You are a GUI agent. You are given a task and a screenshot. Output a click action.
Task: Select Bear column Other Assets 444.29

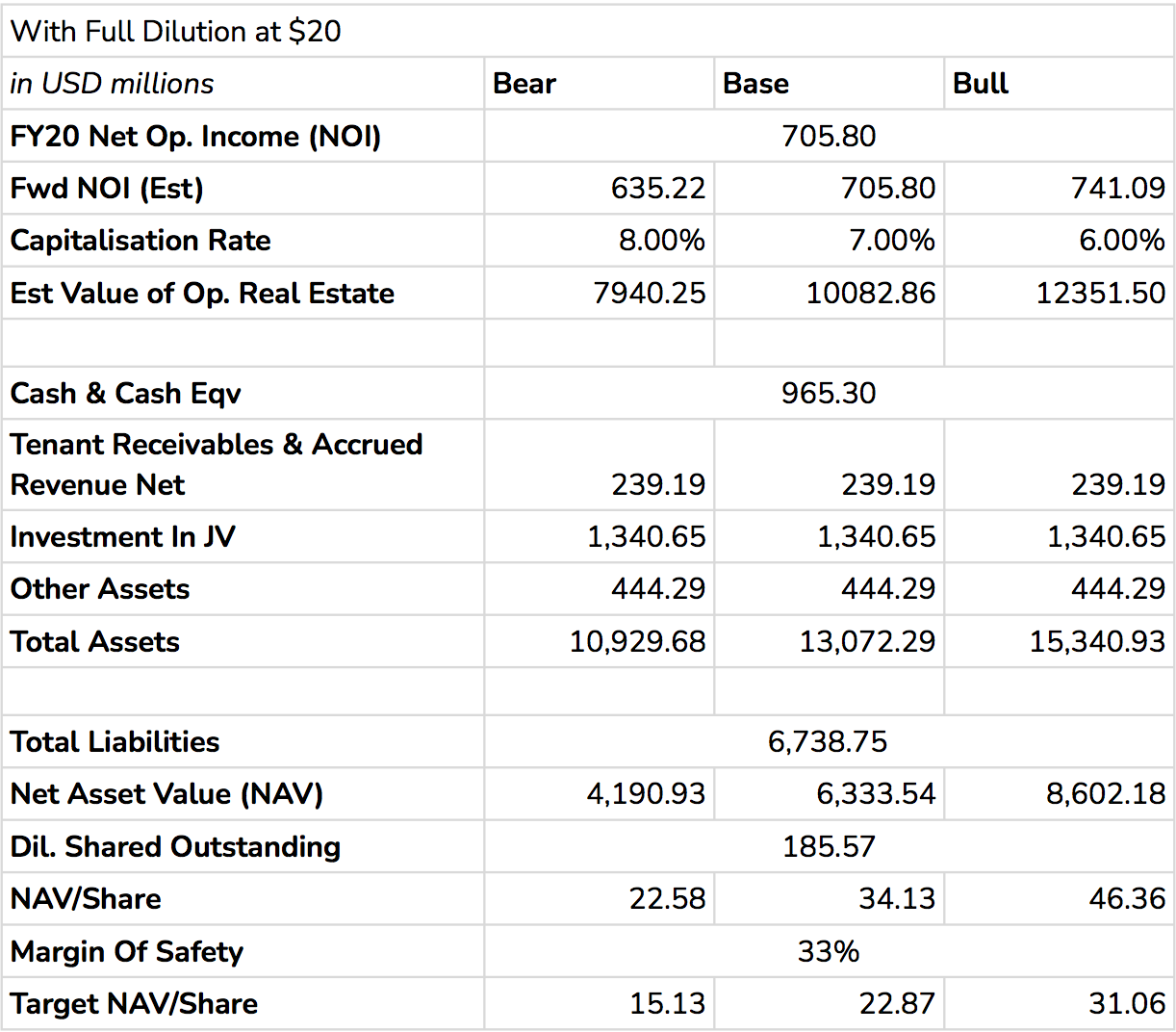[x=599, y=588]
